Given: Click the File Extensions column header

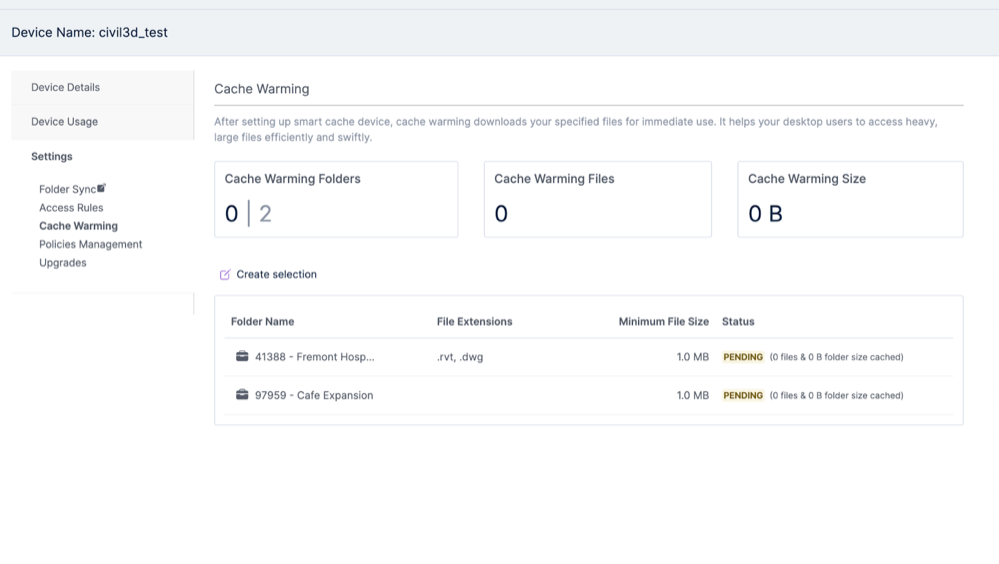Looking at the screenshot, I should pos(475,322).
